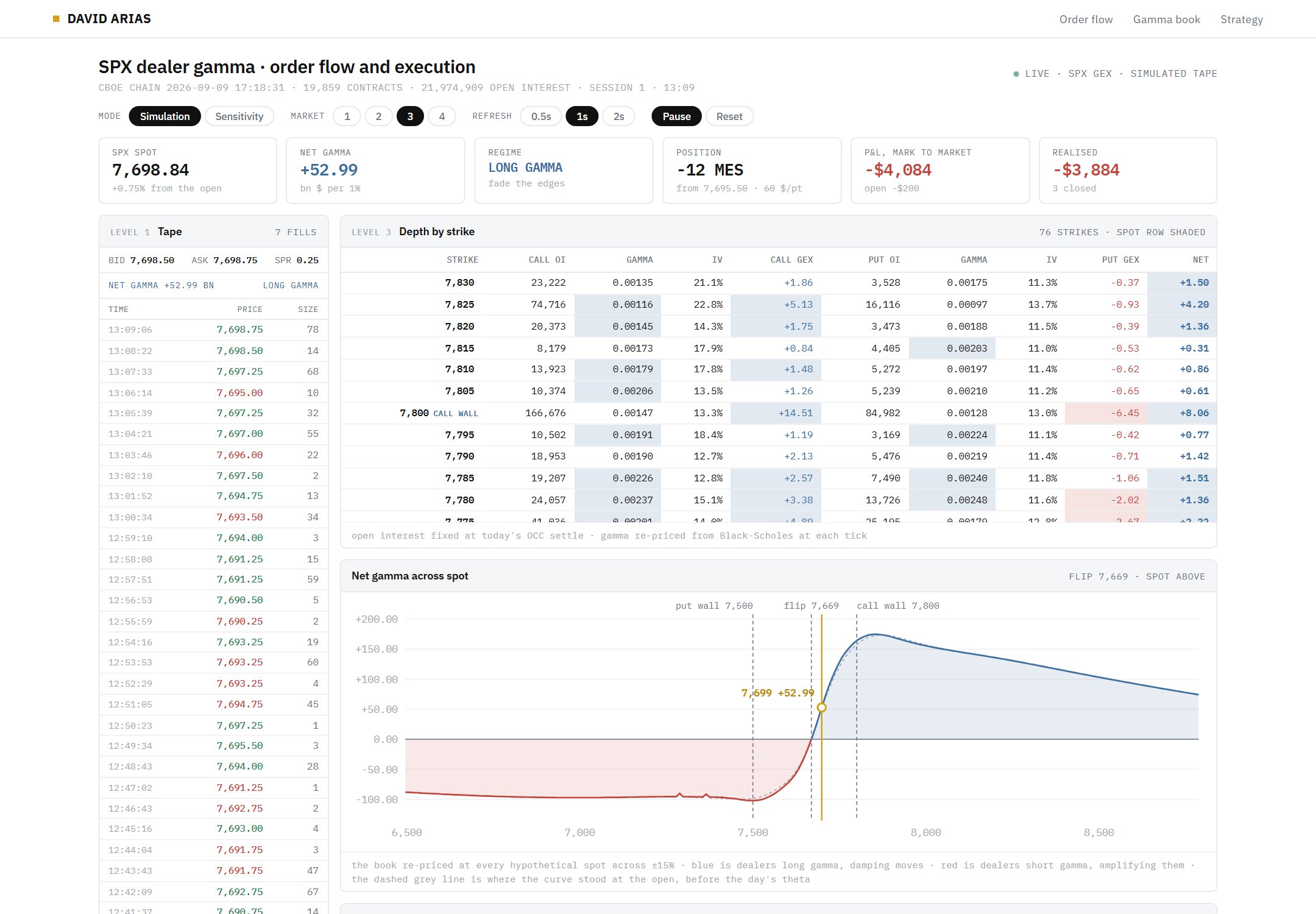1316x914 pixels.
Task: Click the 'call wall 7,800' chart label
Action: [x=898, y=606]
